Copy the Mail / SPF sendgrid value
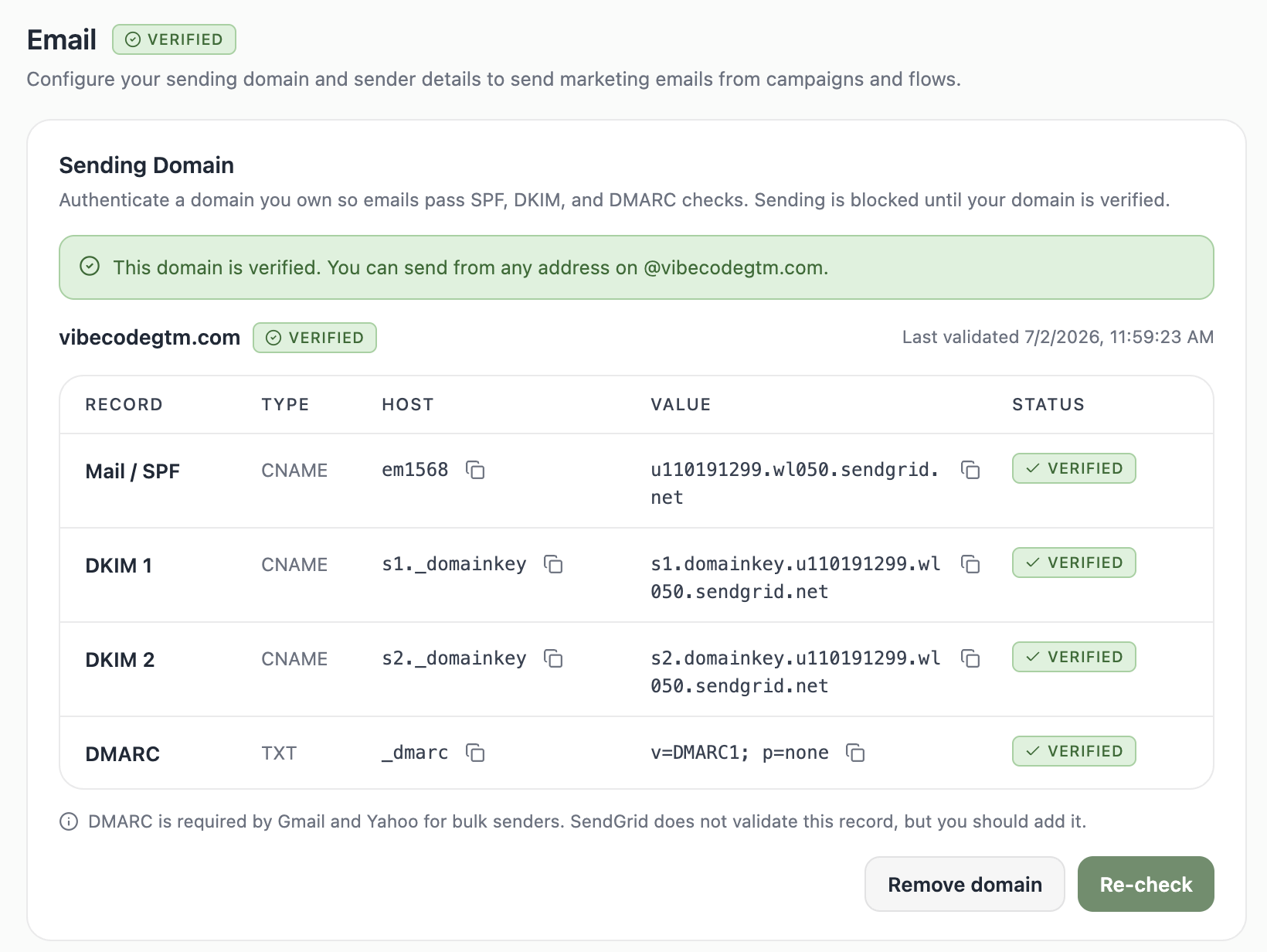The width and height of the screenshot is (1267, 952). [x=970, y=470]
